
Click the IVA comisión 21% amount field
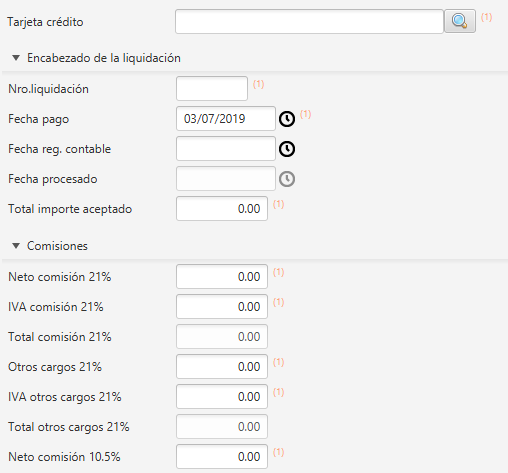point(222,307)
